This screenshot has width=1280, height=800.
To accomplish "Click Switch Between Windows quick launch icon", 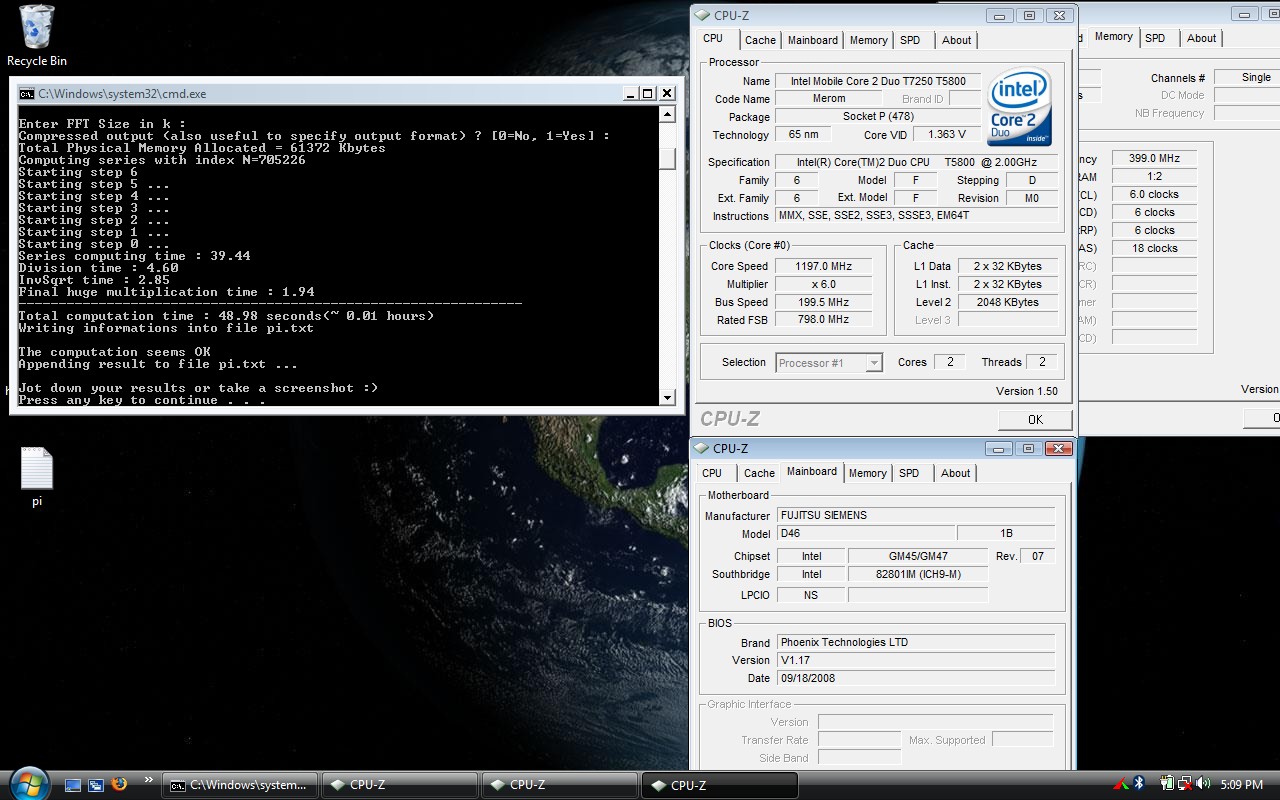I will coord(96,785).
